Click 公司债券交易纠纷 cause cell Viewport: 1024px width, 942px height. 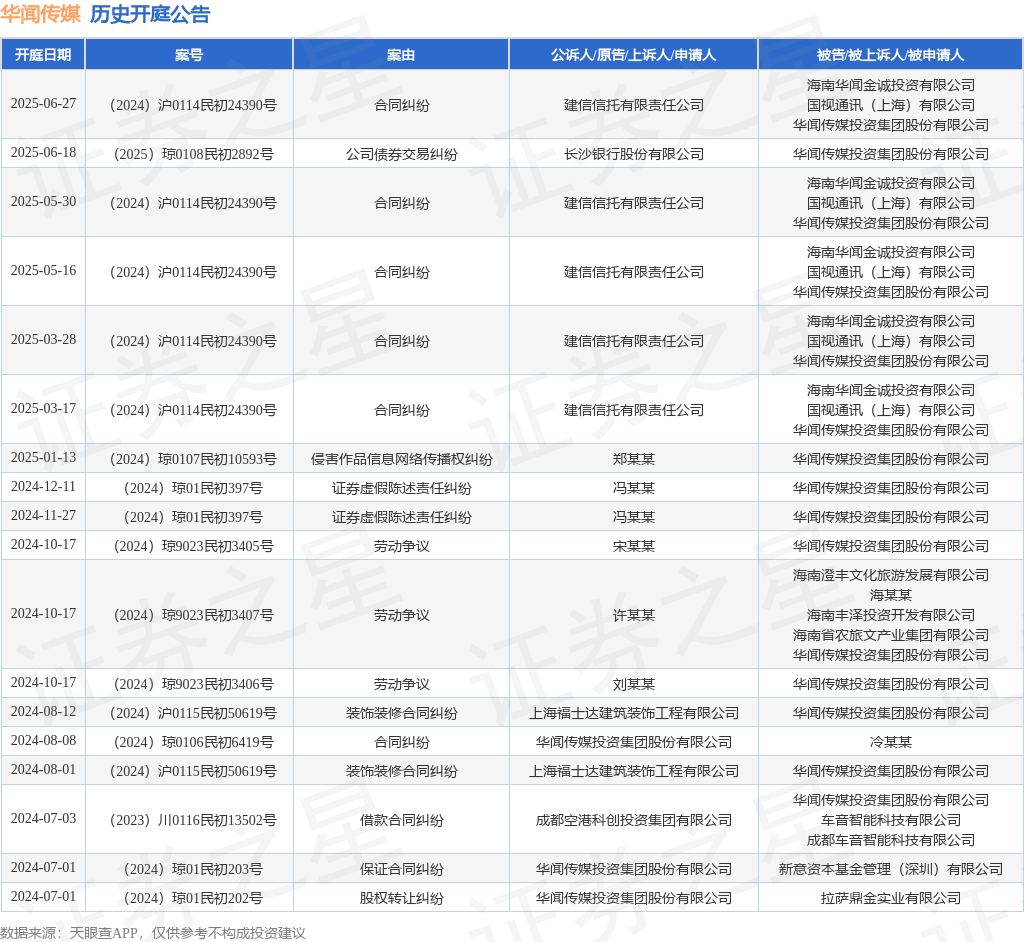coord(402,154)
